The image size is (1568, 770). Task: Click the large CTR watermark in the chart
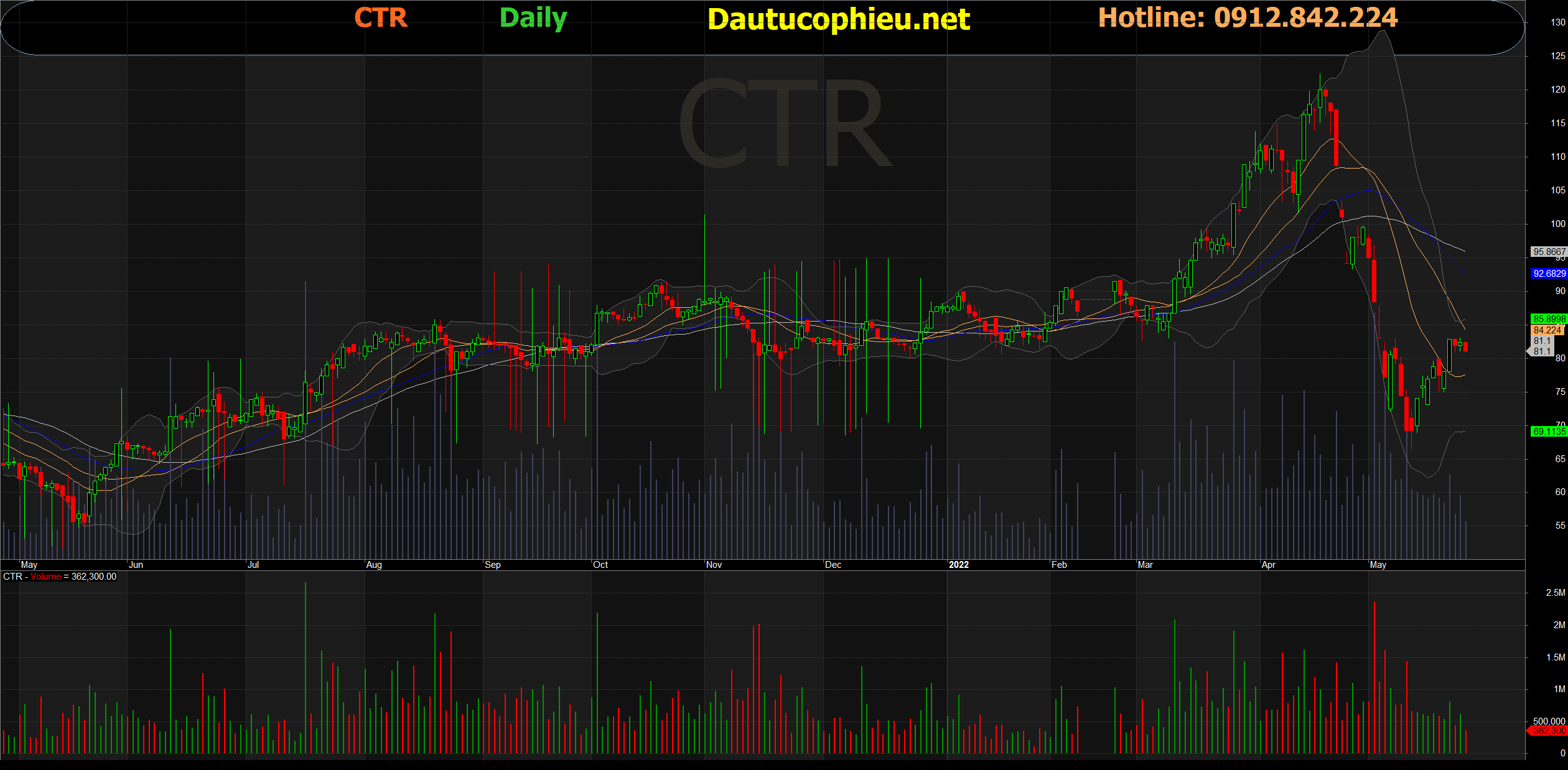point(784,123)
